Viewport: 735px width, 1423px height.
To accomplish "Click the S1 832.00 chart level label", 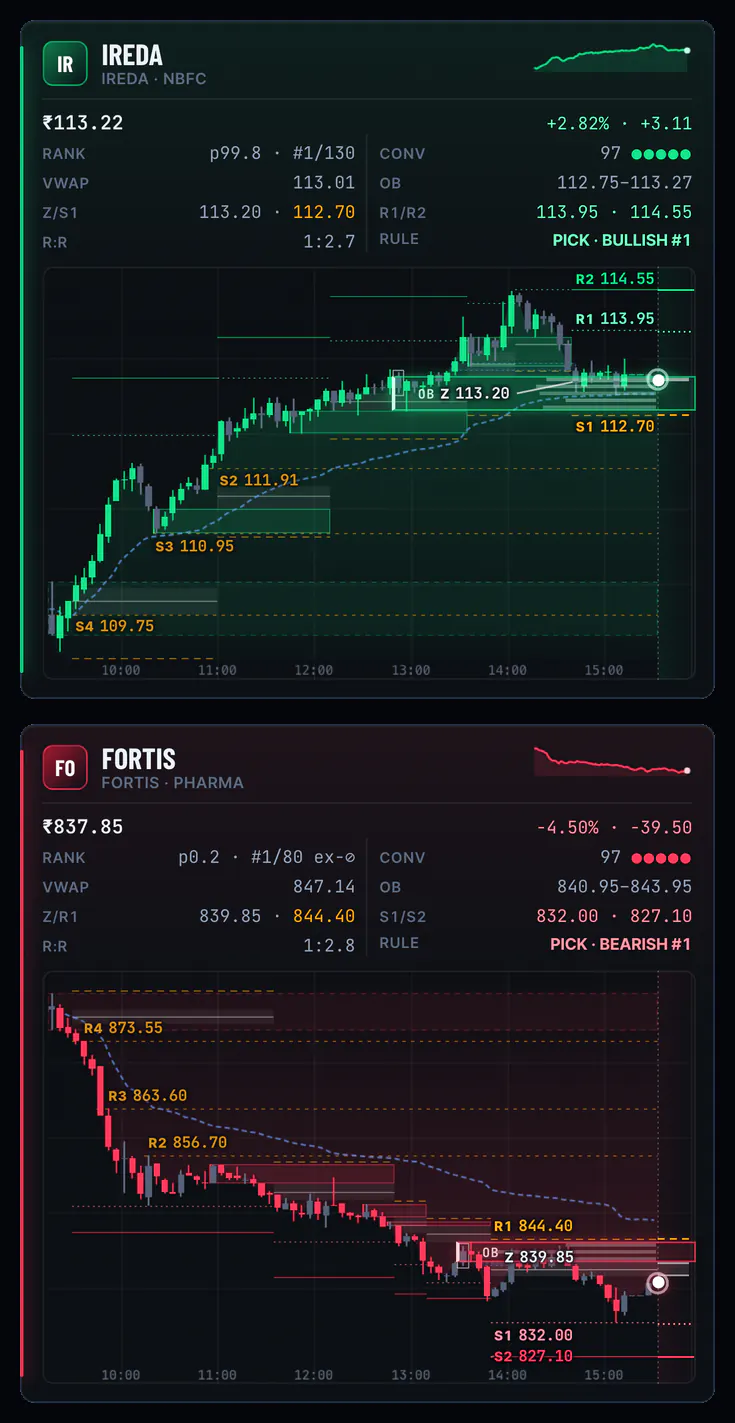I will (533, 1335).
